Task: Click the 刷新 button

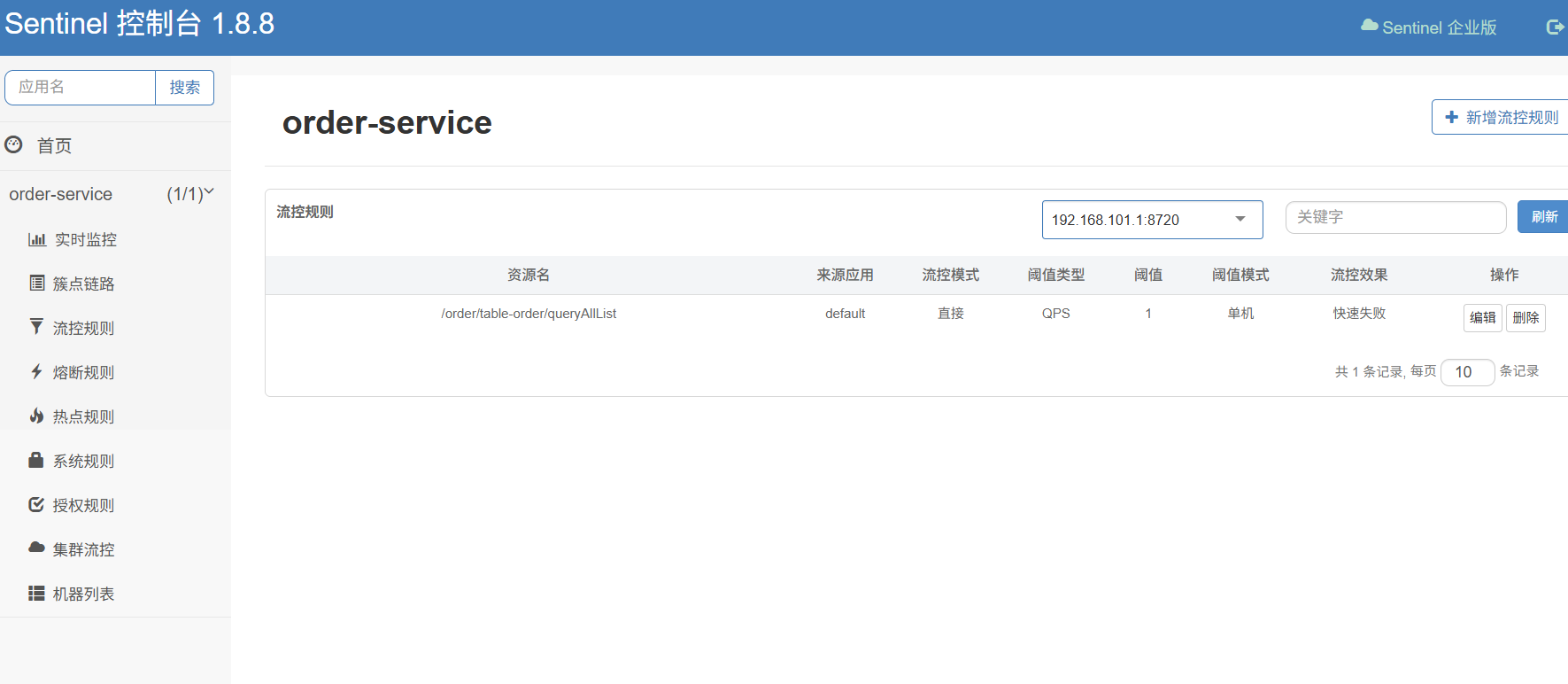Action: (1543, 216)
